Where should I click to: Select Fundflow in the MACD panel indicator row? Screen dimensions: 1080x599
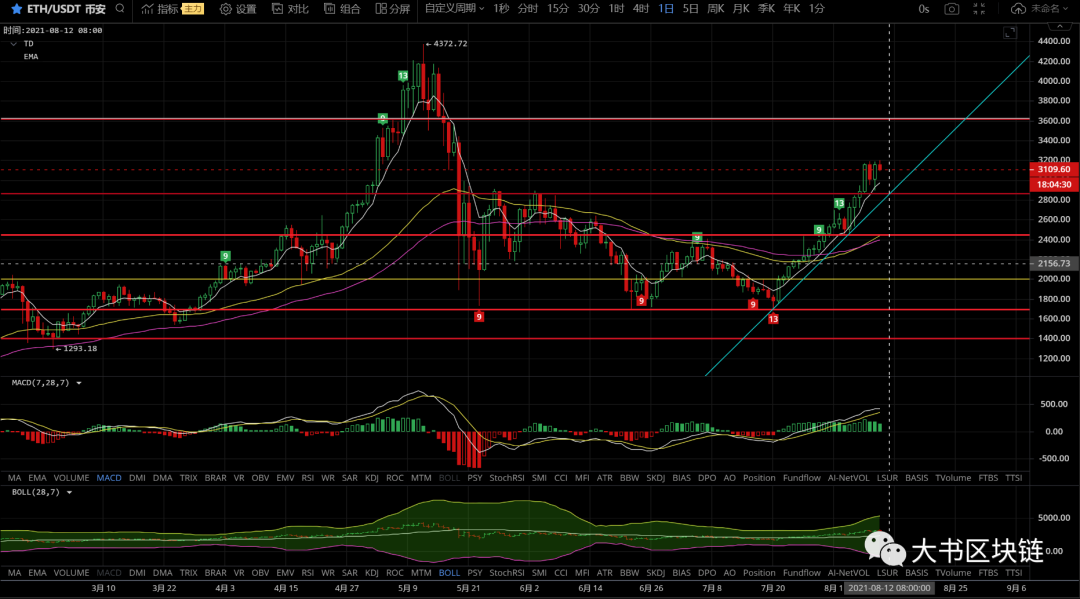click(x=802, y=478)
